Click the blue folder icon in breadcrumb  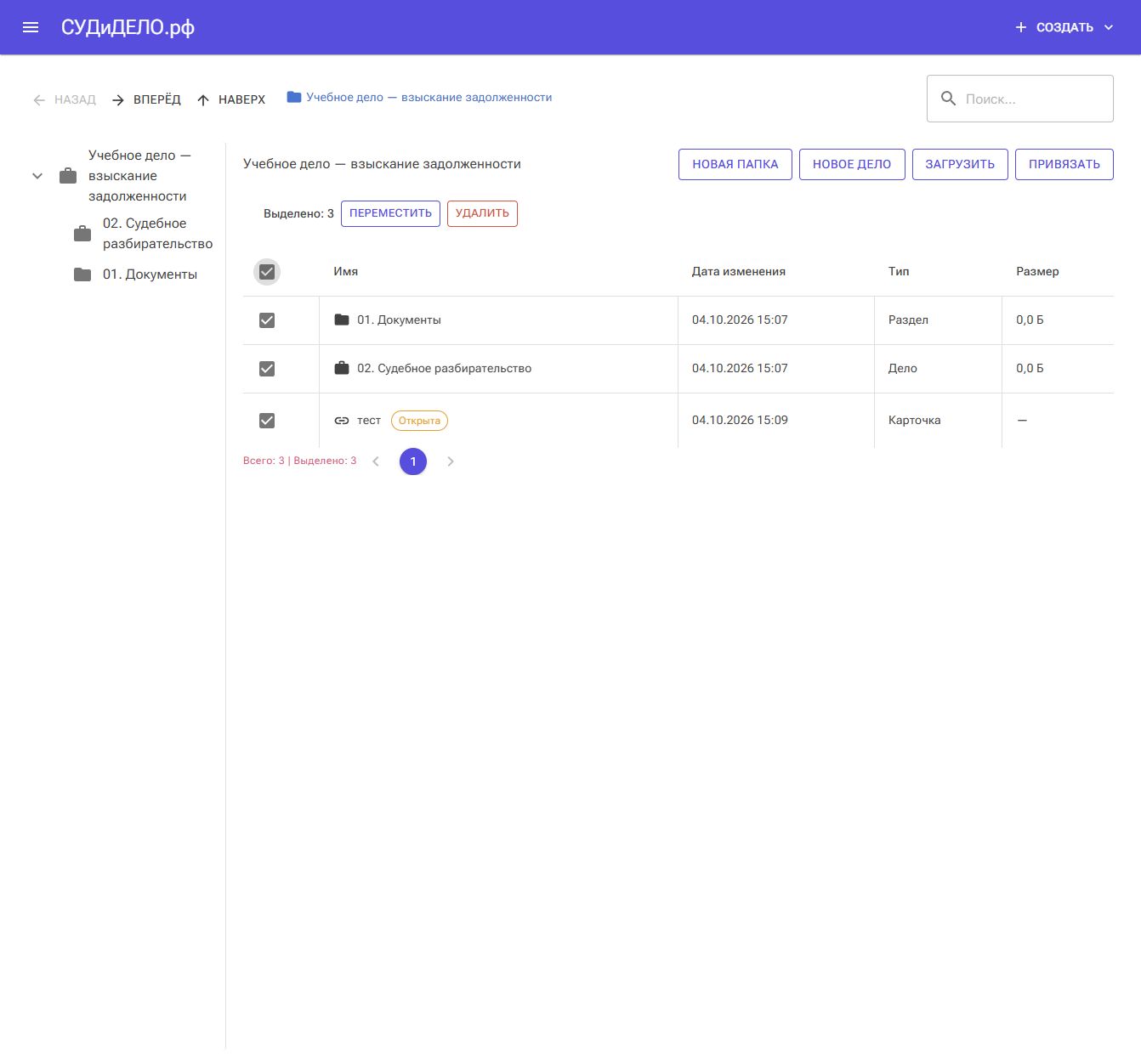(x=294, y=98)
